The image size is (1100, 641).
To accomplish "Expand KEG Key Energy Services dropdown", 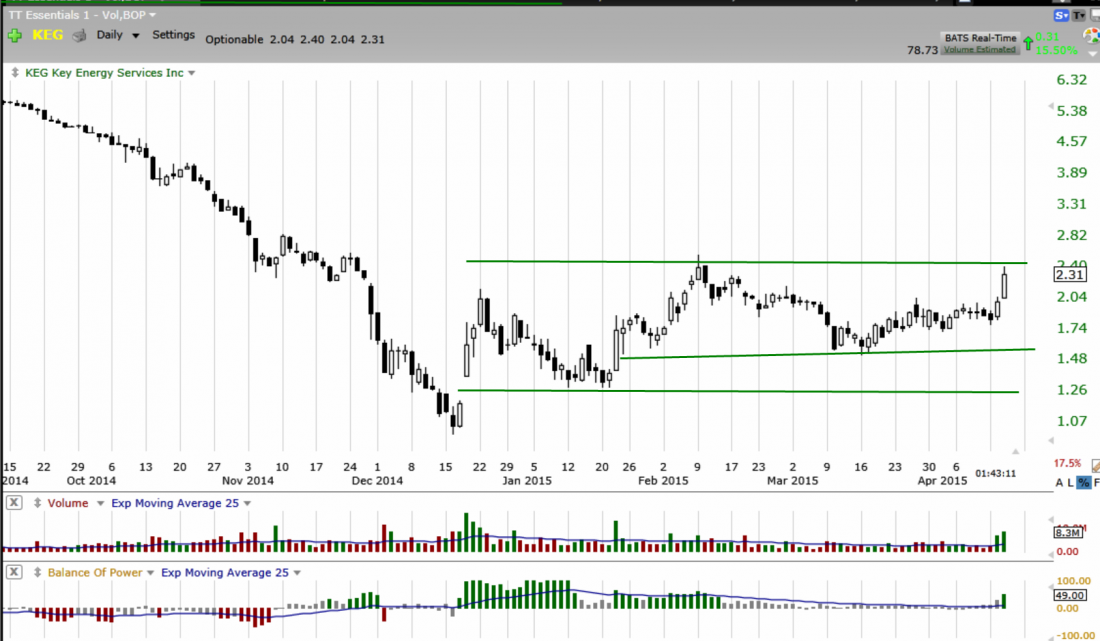I will pyautogui.click(x=191, y=73).
